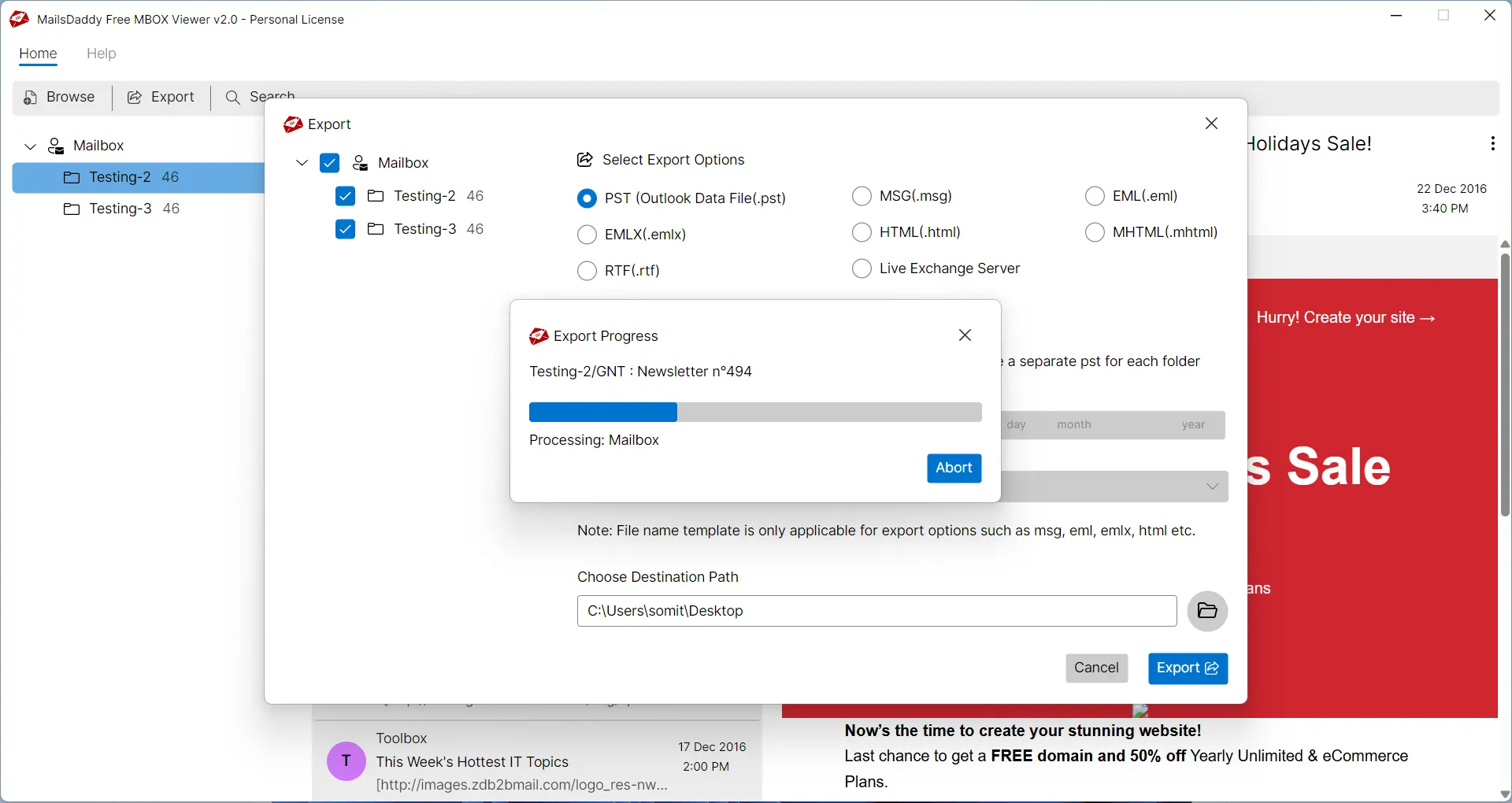Viewport: 1512px width, 803px height.
Task: Click the Browse toolbar icon
Action: 28,97
